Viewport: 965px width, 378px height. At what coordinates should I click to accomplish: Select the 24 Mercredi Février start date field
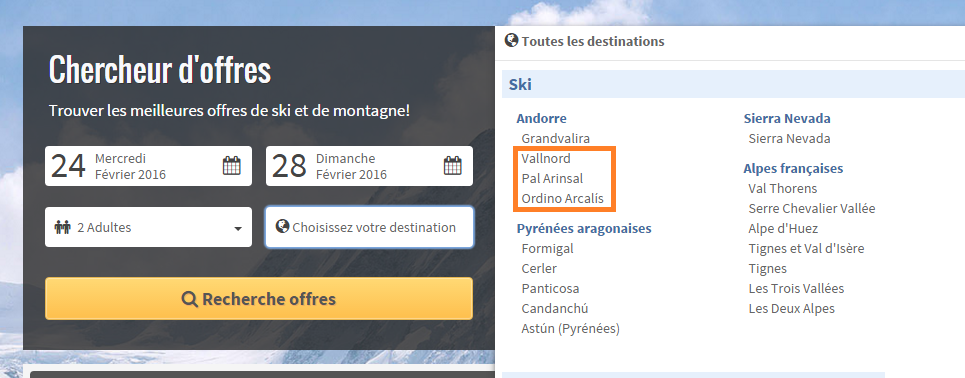click(148, 166)
